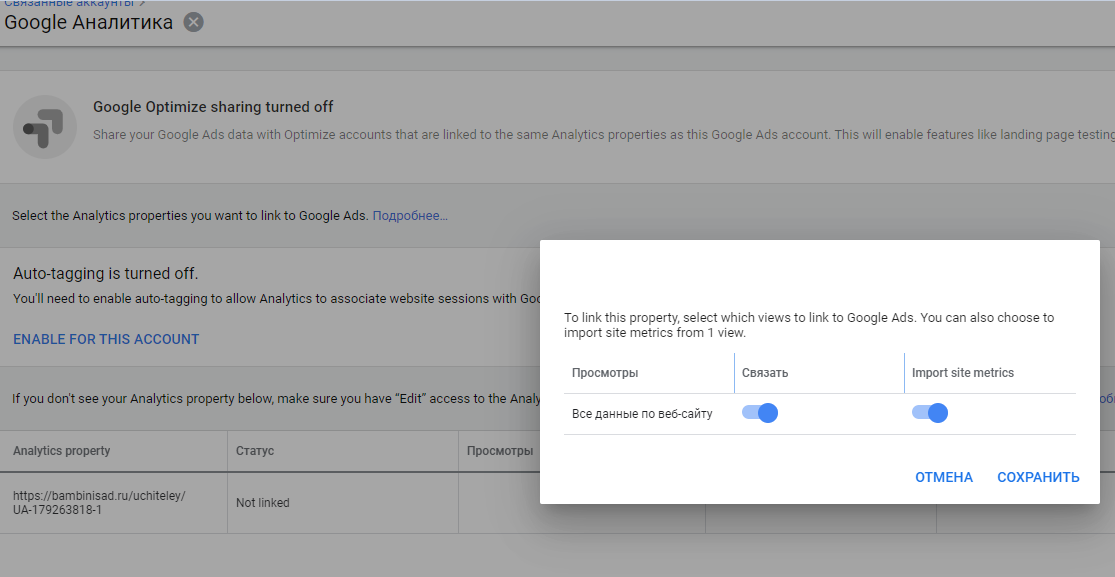The width and height of the screenshot is (1115, 577).
Task: Click the Просмотры header in background table
Action: 500,451
